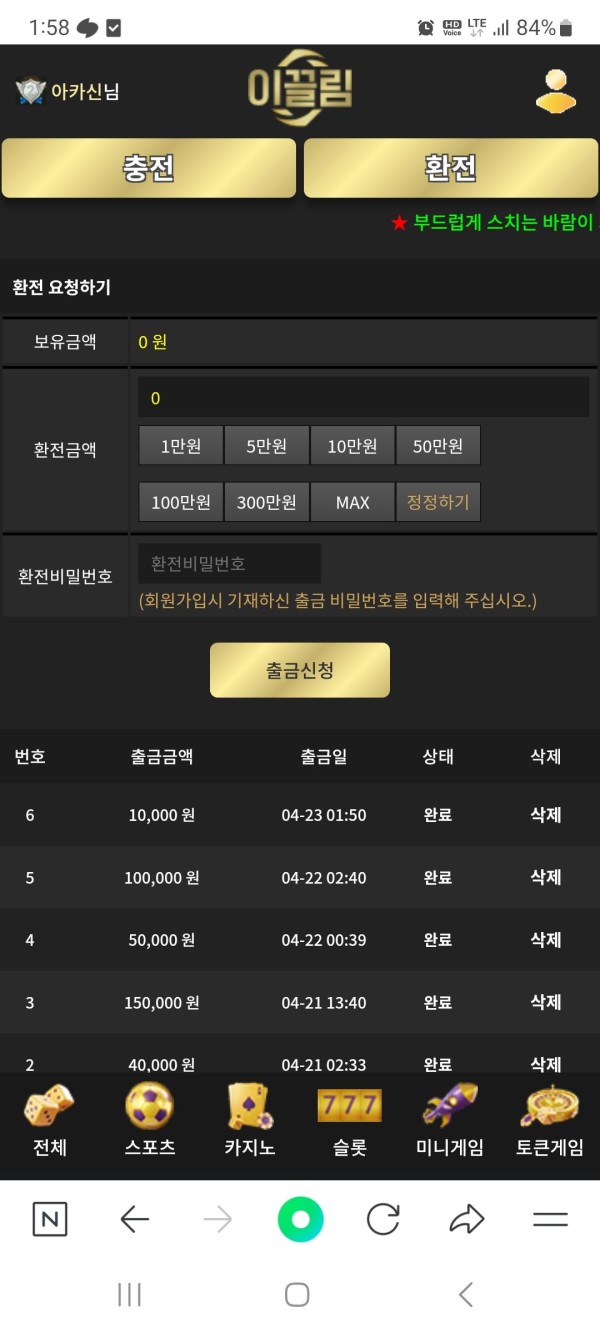Switch to the 충전 tab
The height and width of the screenshot is (1333, 600).
point(149,168)
